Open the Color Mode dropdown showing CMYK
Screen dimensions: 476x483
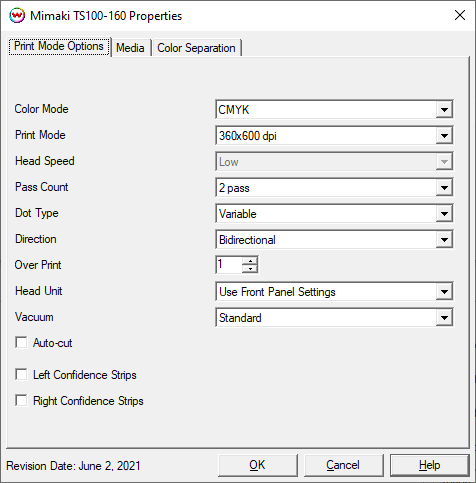pos(334,109)
